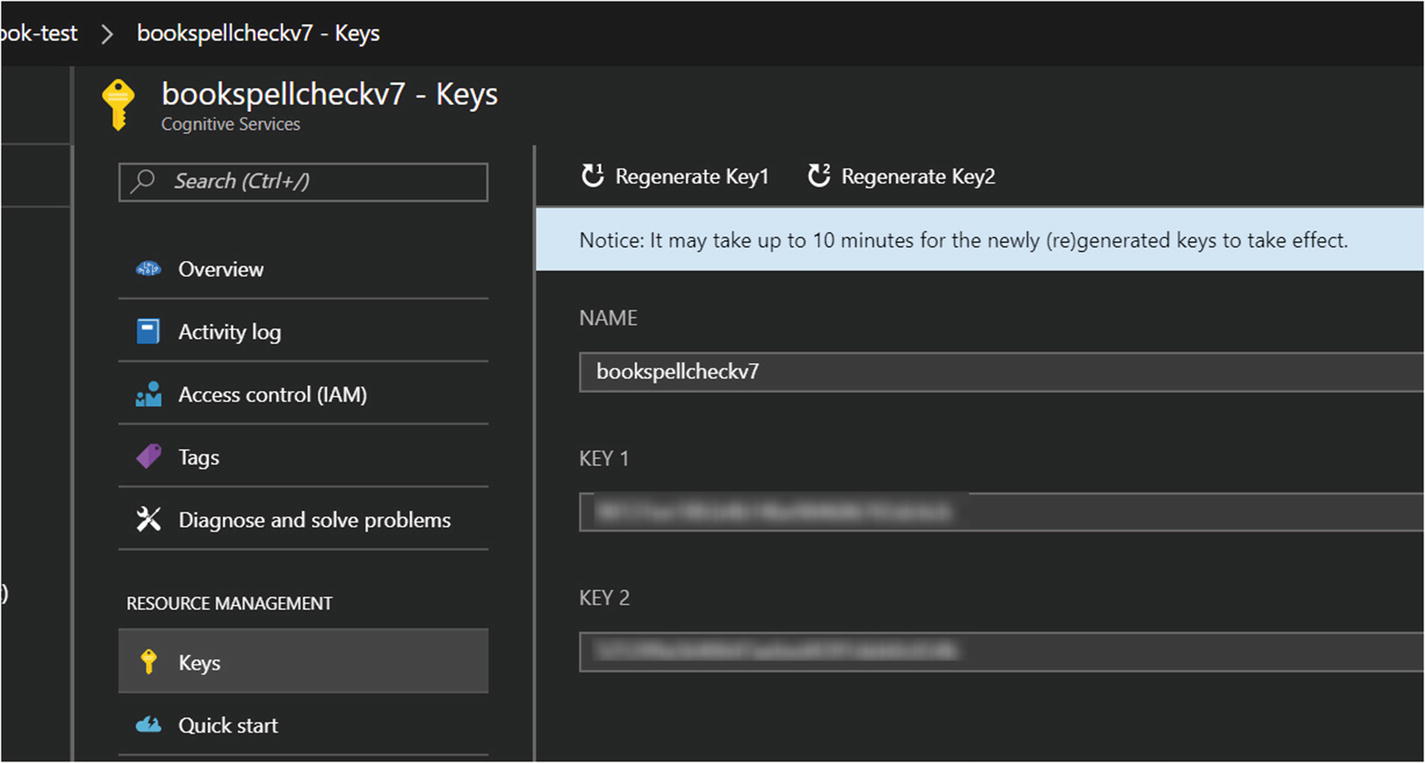Click the Diagnose wrench icon
The height and width of the screenshot is (763, 1425).
[148, 520]
